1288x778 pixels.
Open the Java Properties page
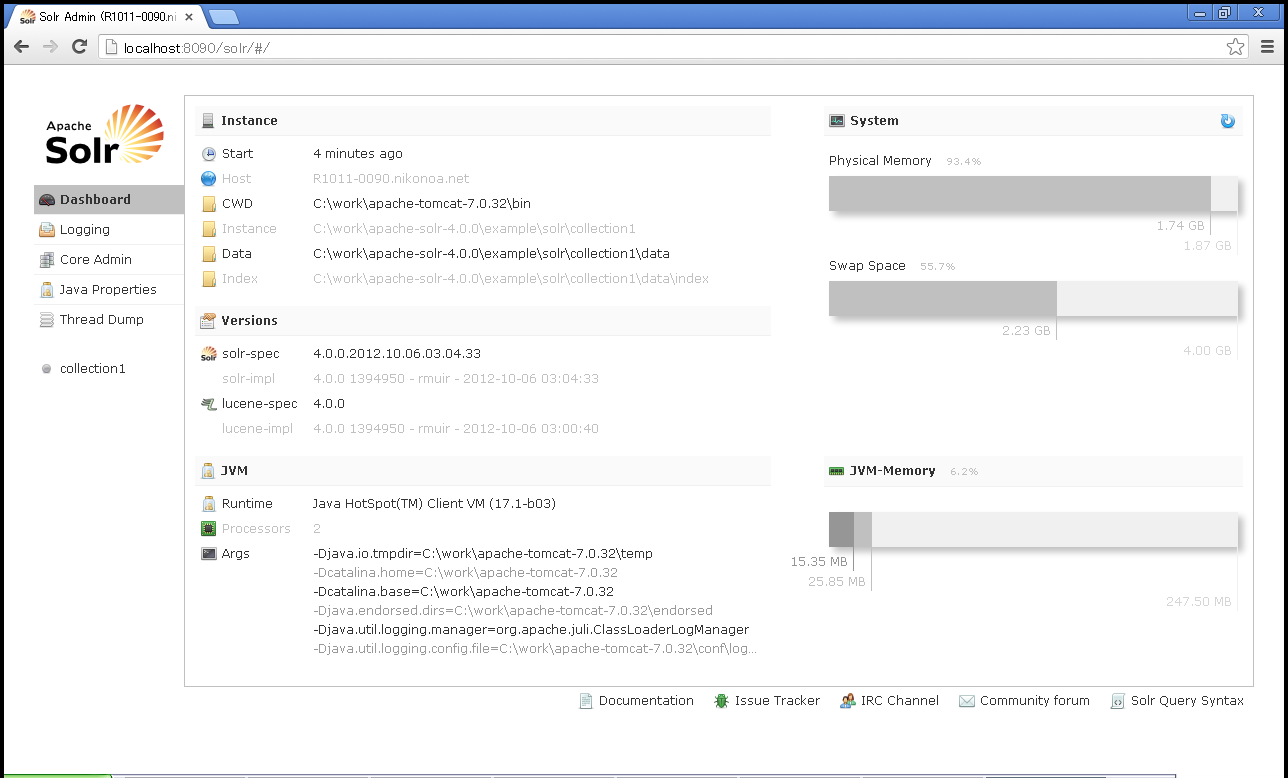[109, 290]
